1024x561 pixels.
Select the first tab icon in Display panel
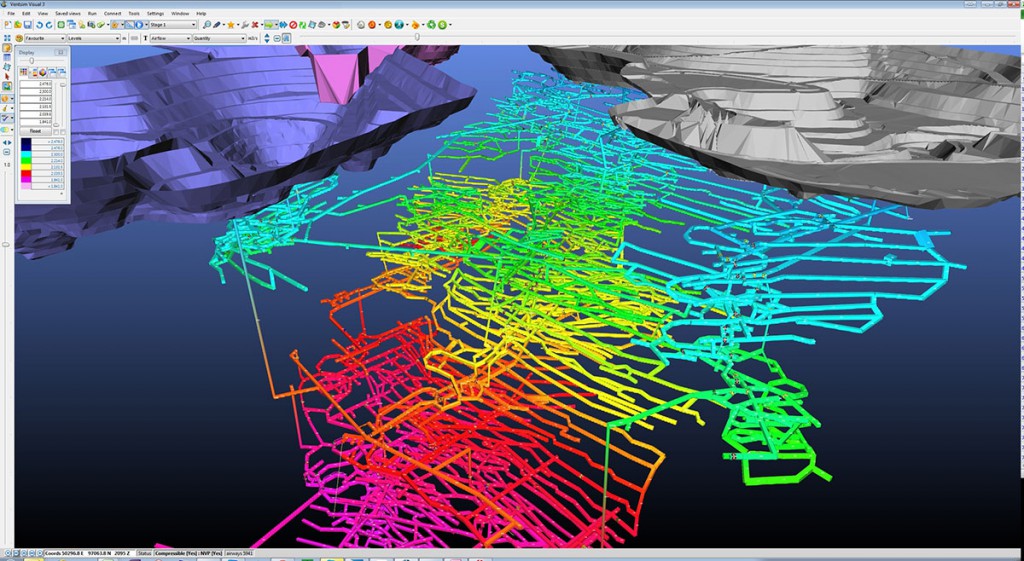24,72
